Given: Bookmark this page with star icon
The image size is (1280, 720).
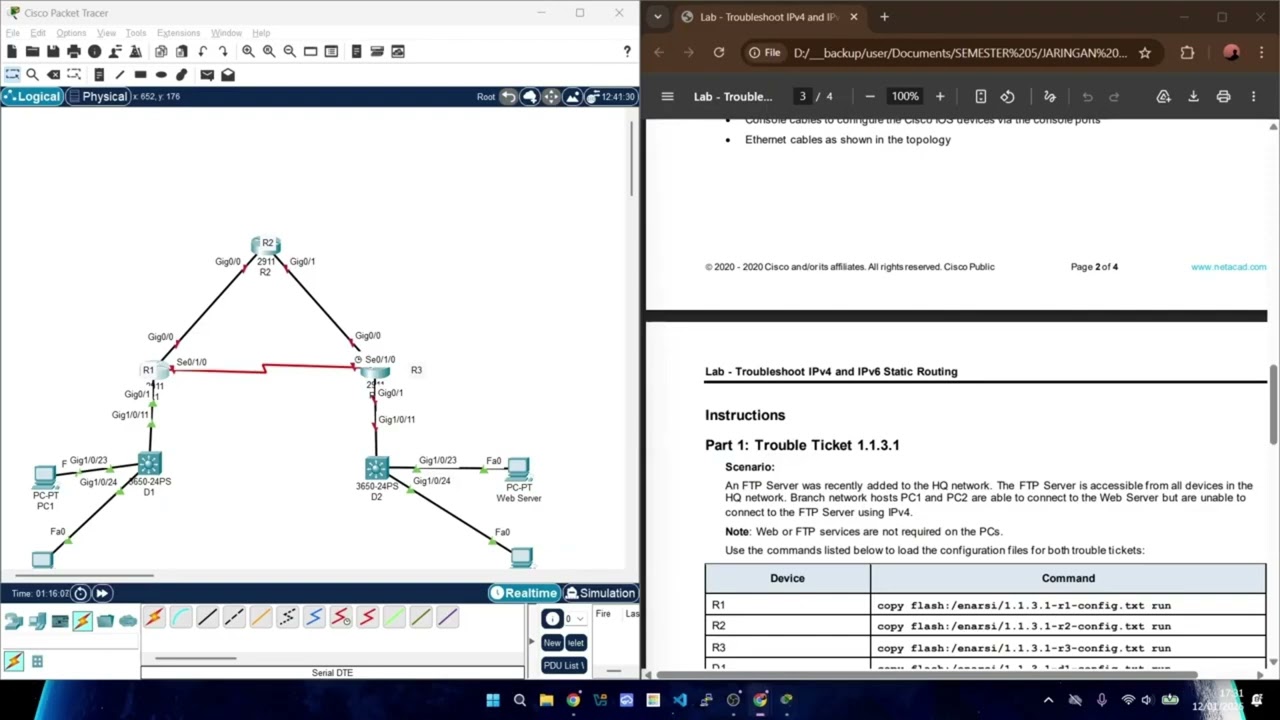Looking at the screenshot, I should pyautogui.click(x=1145, y=53).
